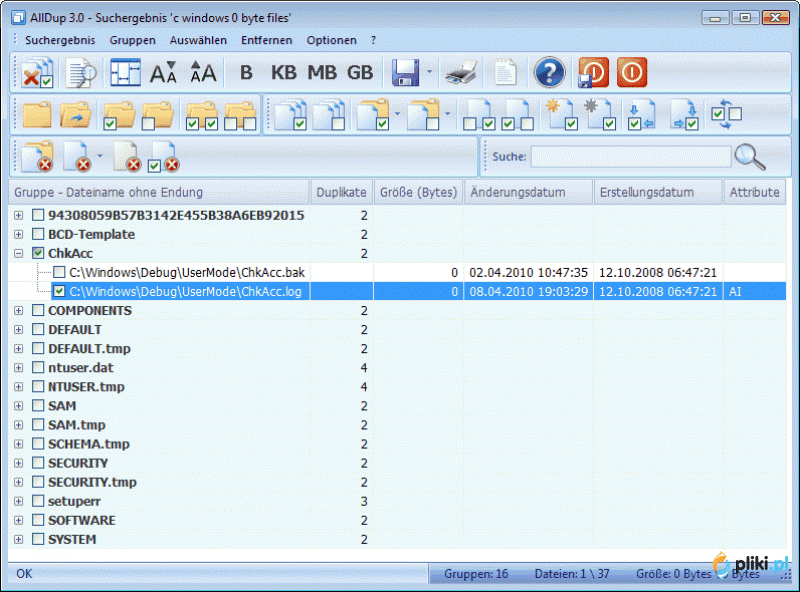Check the BCD-Template group checkbox
Viewport: 800px width, 592px height.
tap(38, 234)
